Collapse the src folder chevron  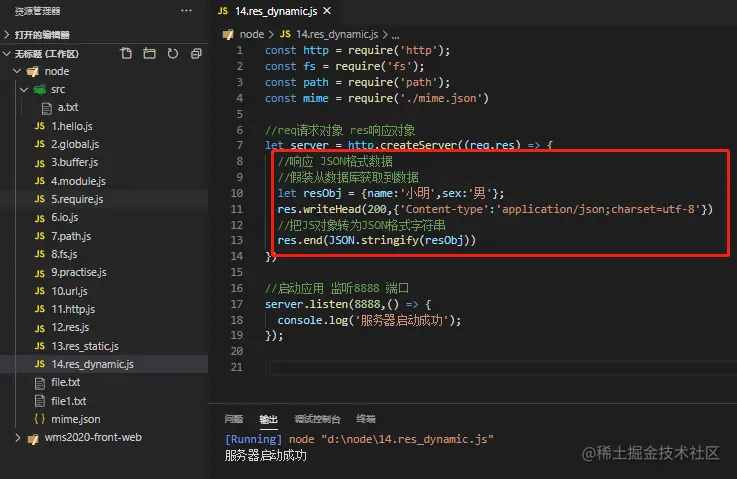[x=24, y=89]
